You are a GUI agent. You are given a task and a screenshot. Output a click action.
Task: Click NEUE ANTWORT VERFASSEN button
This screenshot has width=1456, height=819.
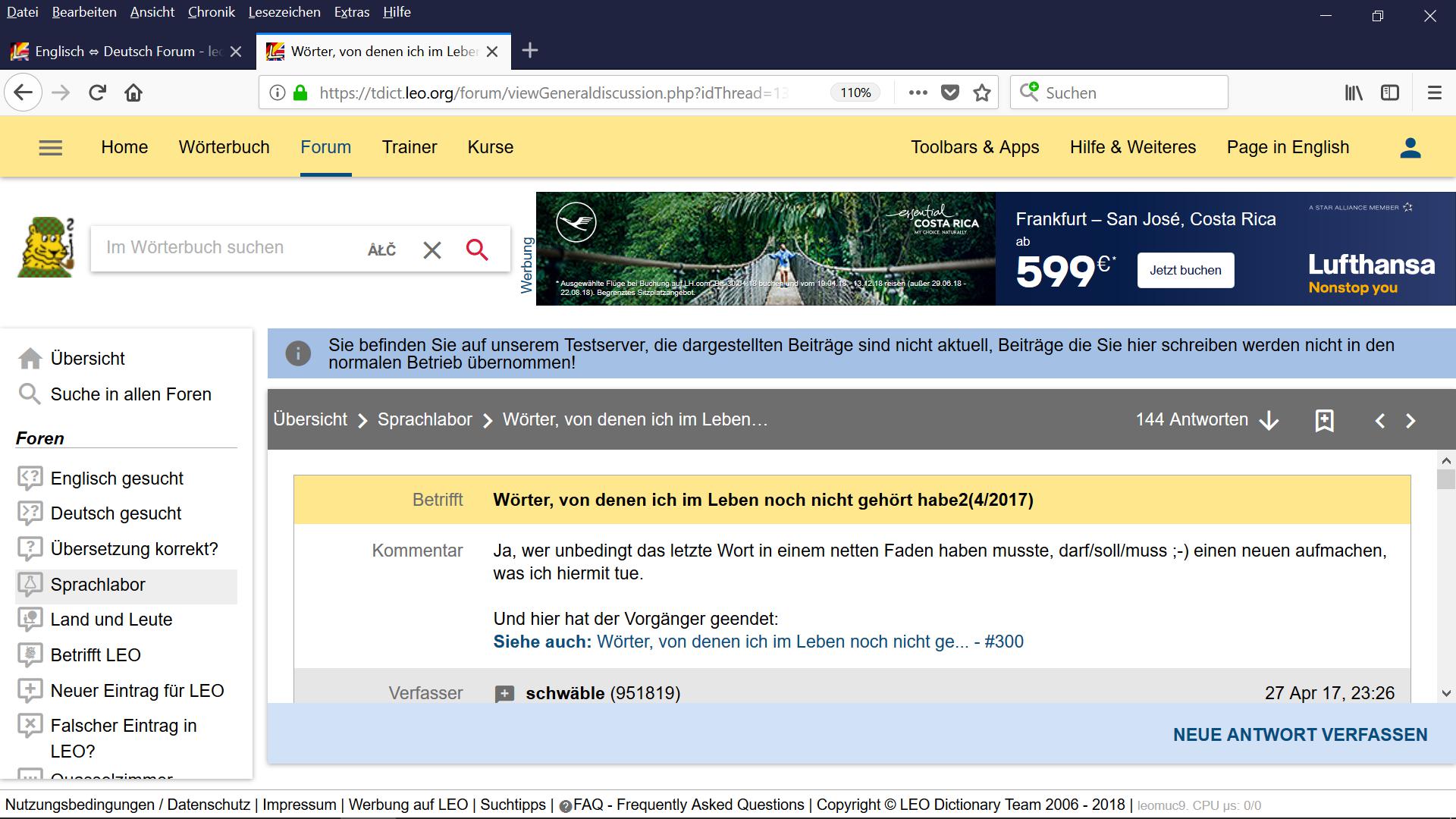(x=1300, y=735)
